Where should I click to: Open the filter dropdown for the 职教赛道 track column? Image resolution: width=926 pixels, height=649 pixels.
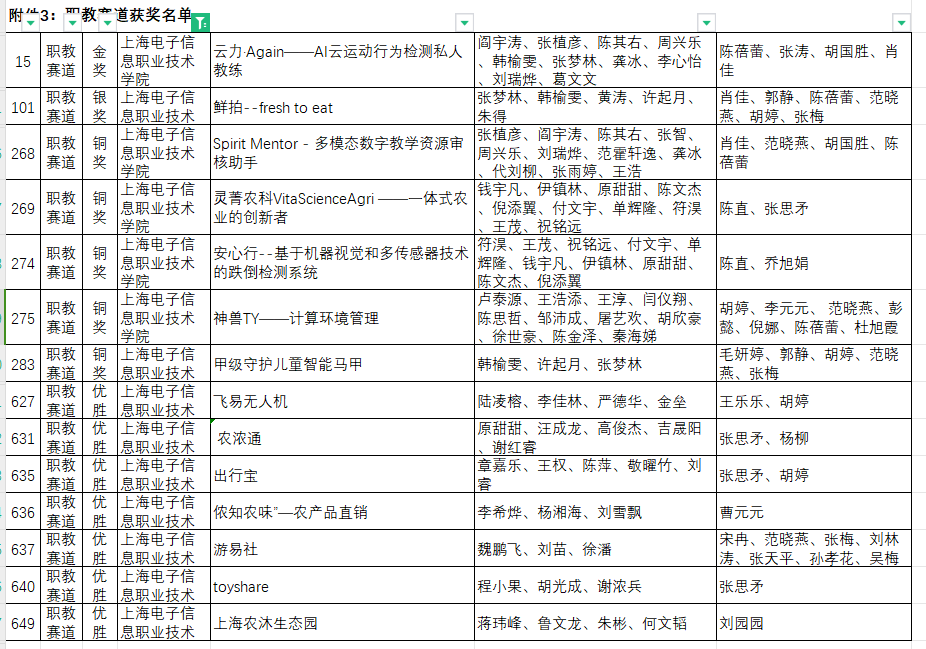[72, 22]
